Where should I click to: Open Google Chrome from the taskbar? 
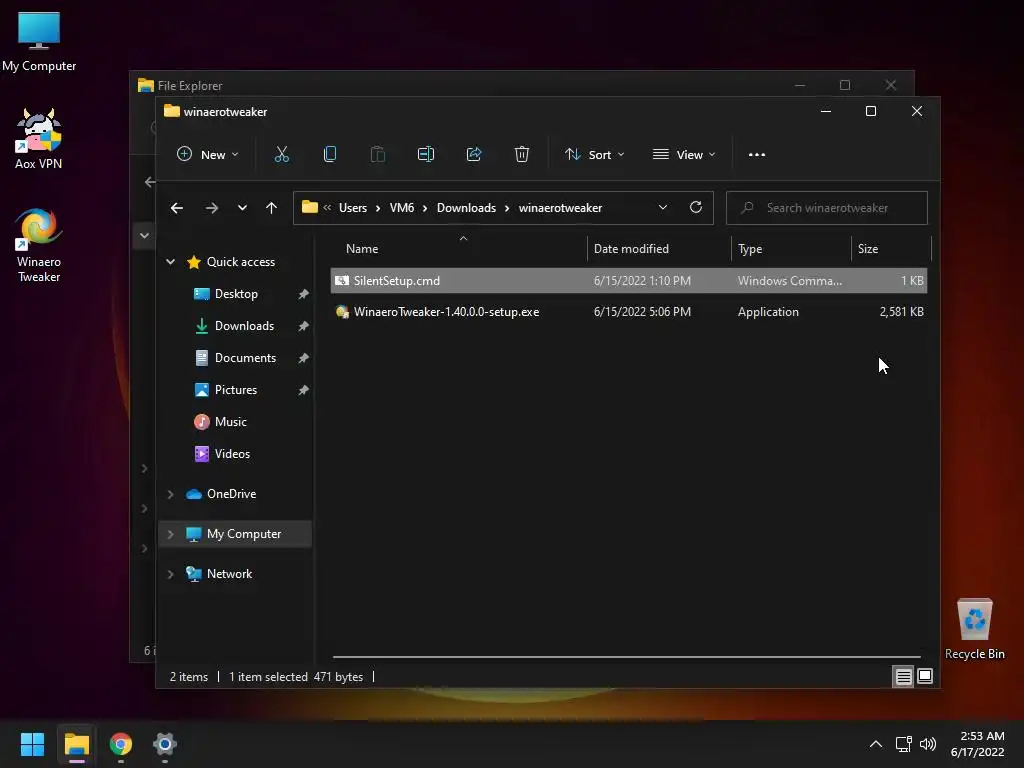click(x=121, y=744)
